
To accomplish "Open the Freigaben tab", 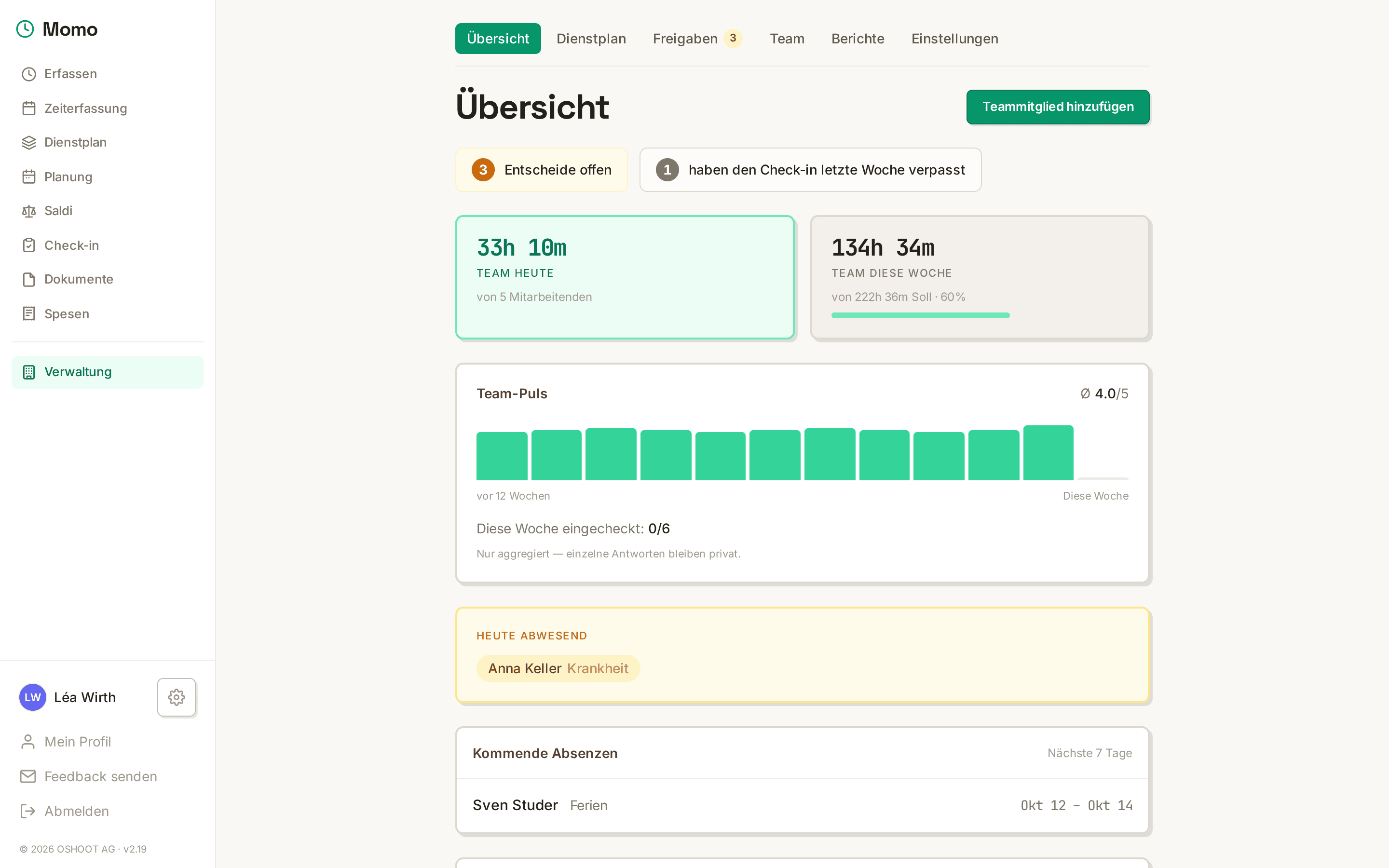I will click(x=697, y=39).
